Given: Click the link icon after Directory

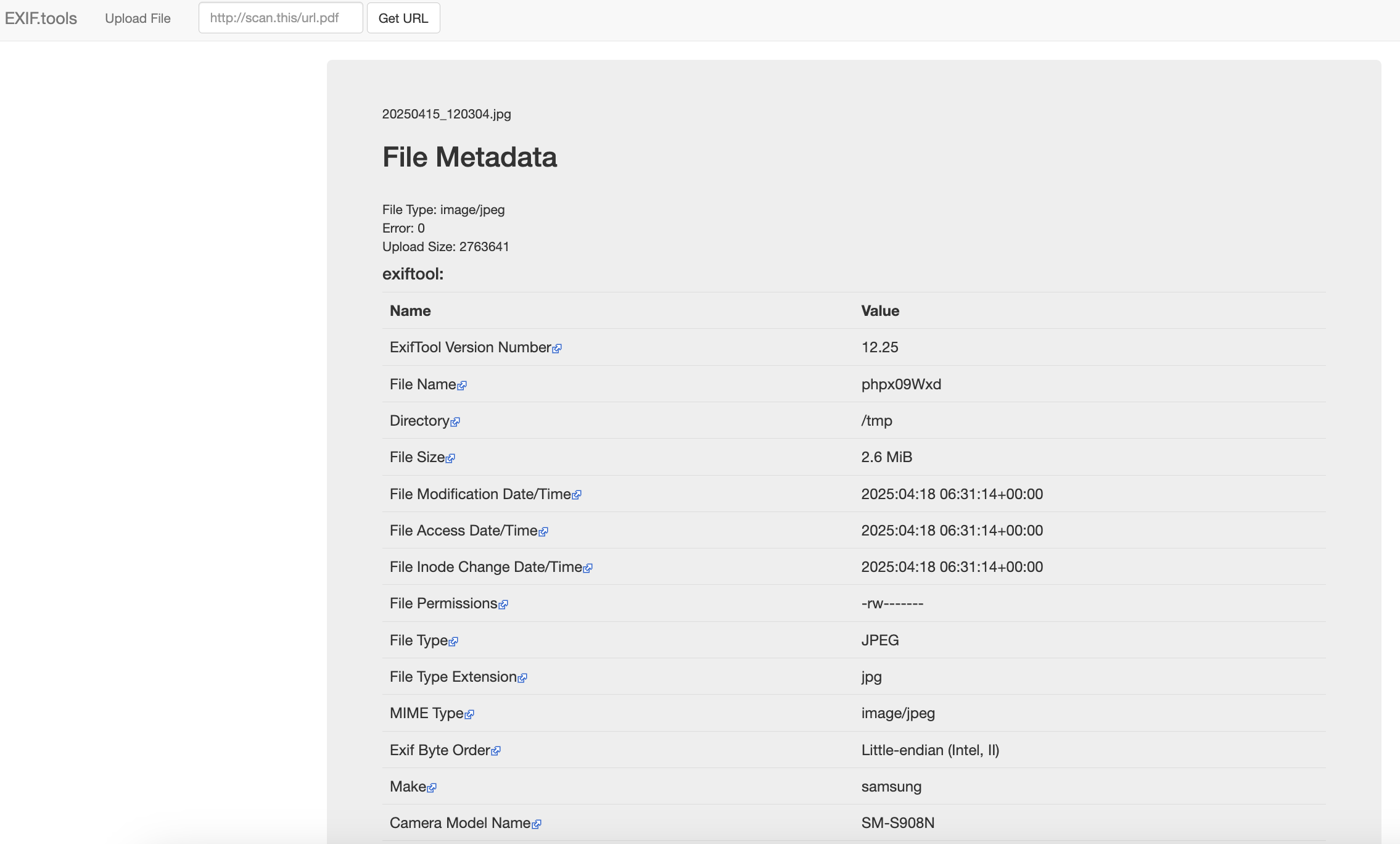Looking at the screenshot, I should pos(455,422).
